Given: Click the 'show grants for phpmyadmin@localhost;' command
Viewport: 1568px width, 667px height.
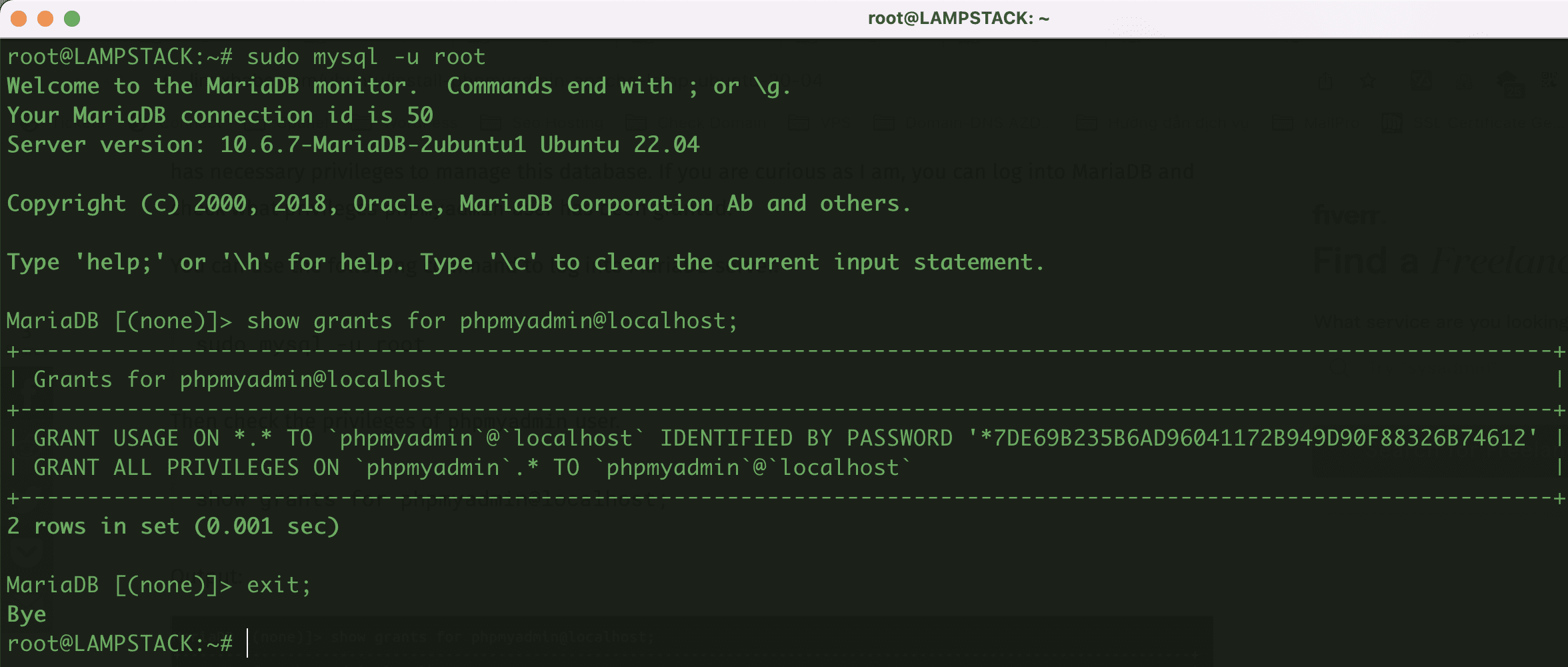Looking at the screenshot, I should point(492,321).
